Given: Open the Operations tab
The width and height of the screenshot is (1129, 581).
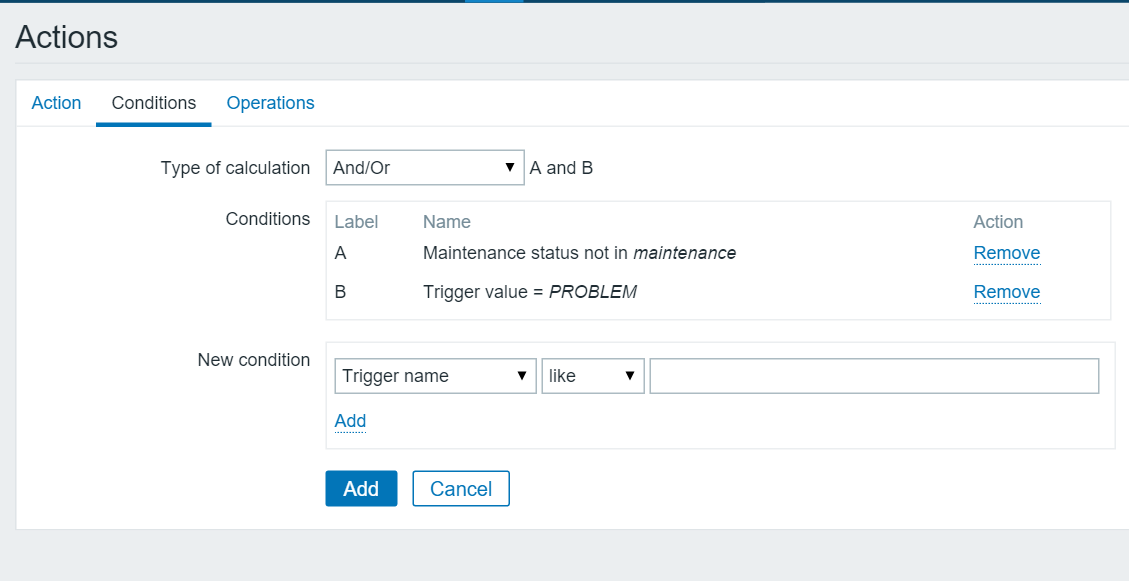Looking at the screenshot, I should click(x=270, y=102).
